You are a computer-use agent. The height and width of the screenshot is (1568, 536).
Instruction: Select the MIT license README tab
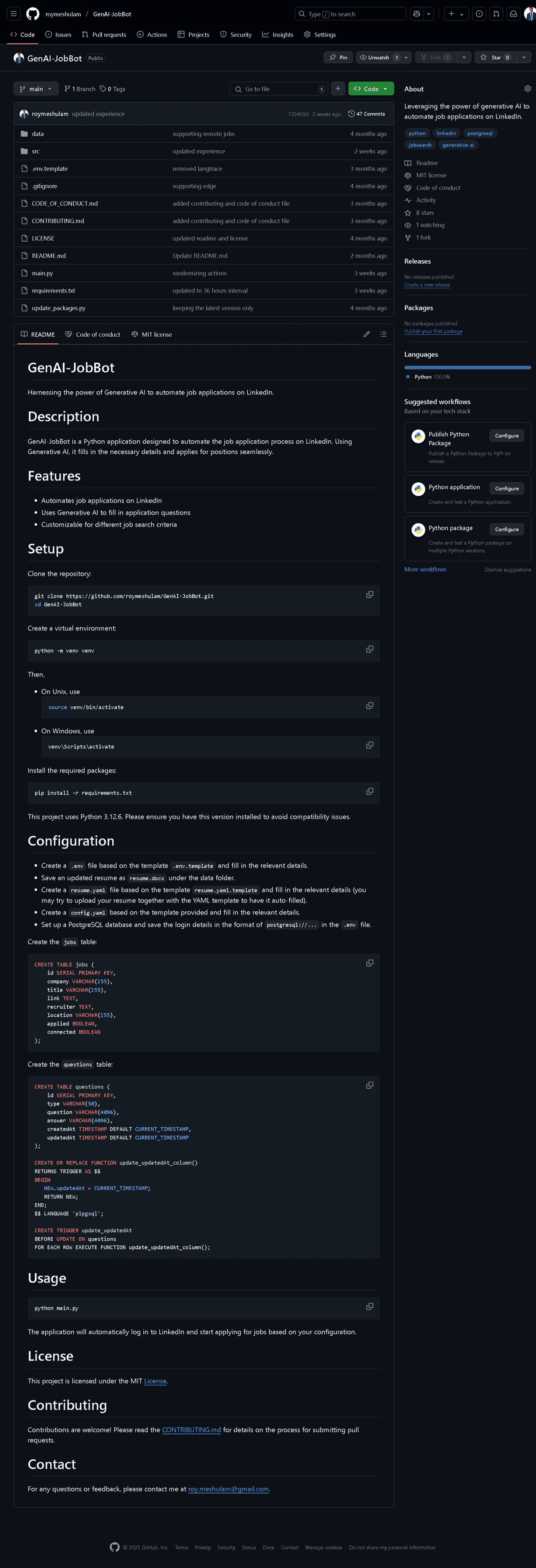[x=152, y=334]
